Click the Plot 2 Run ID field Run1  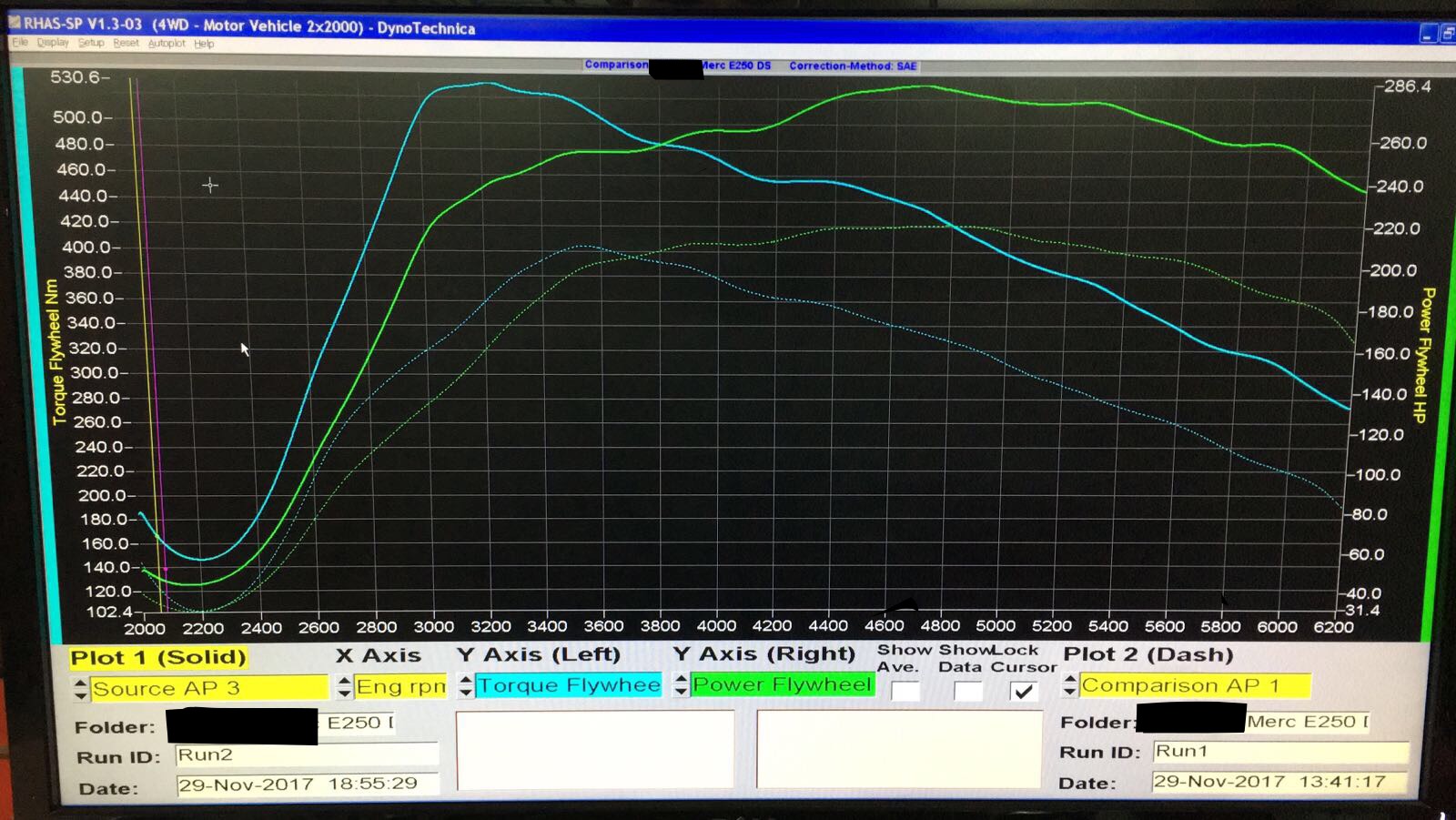coord(1280,752)
